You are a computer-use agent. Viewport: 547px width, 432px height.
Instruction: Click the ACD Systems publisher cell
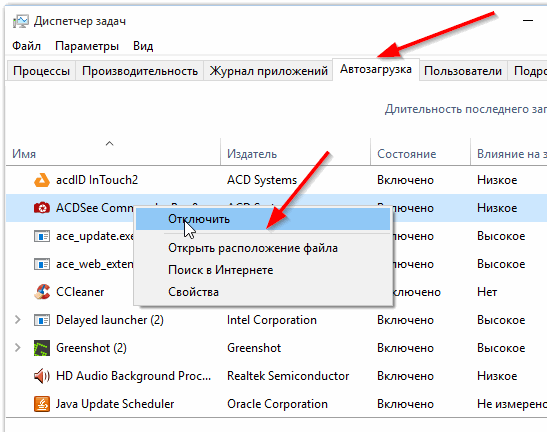tap(262, 180)
